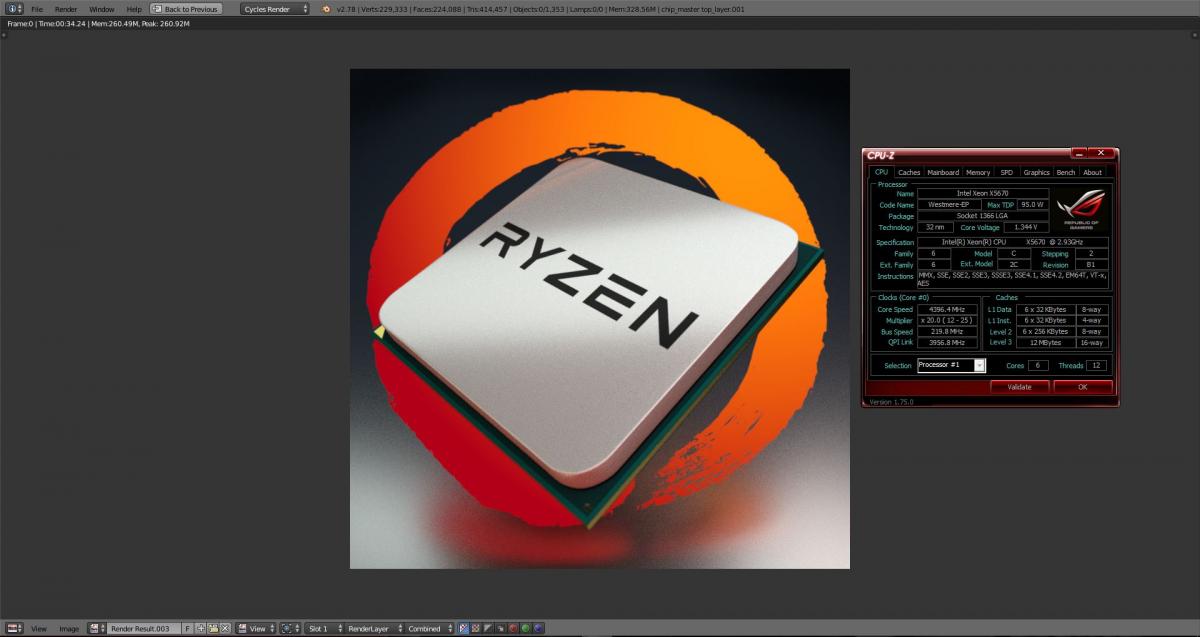
Task: Switch to the About tab in CPU-Z
Action: click(x=1093, y=172)
